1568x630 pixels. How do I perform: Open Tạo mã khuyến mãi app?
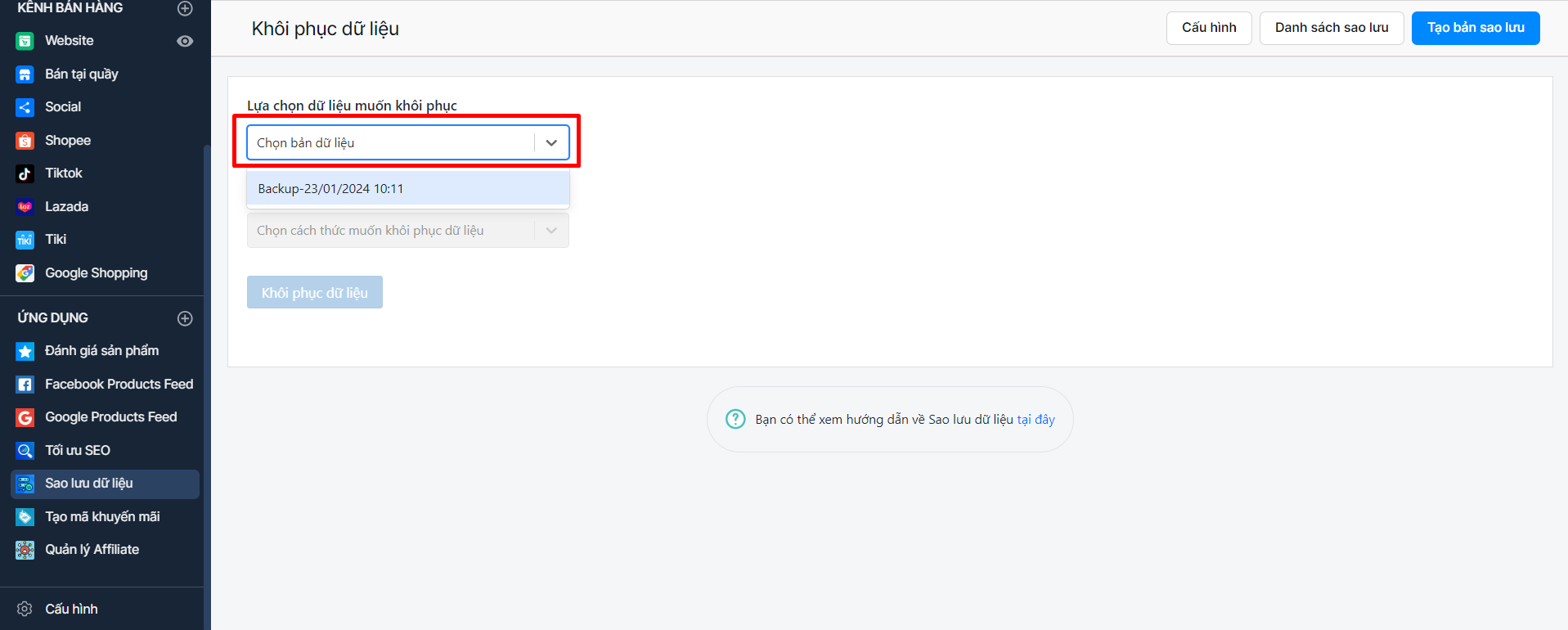[103, 517]
